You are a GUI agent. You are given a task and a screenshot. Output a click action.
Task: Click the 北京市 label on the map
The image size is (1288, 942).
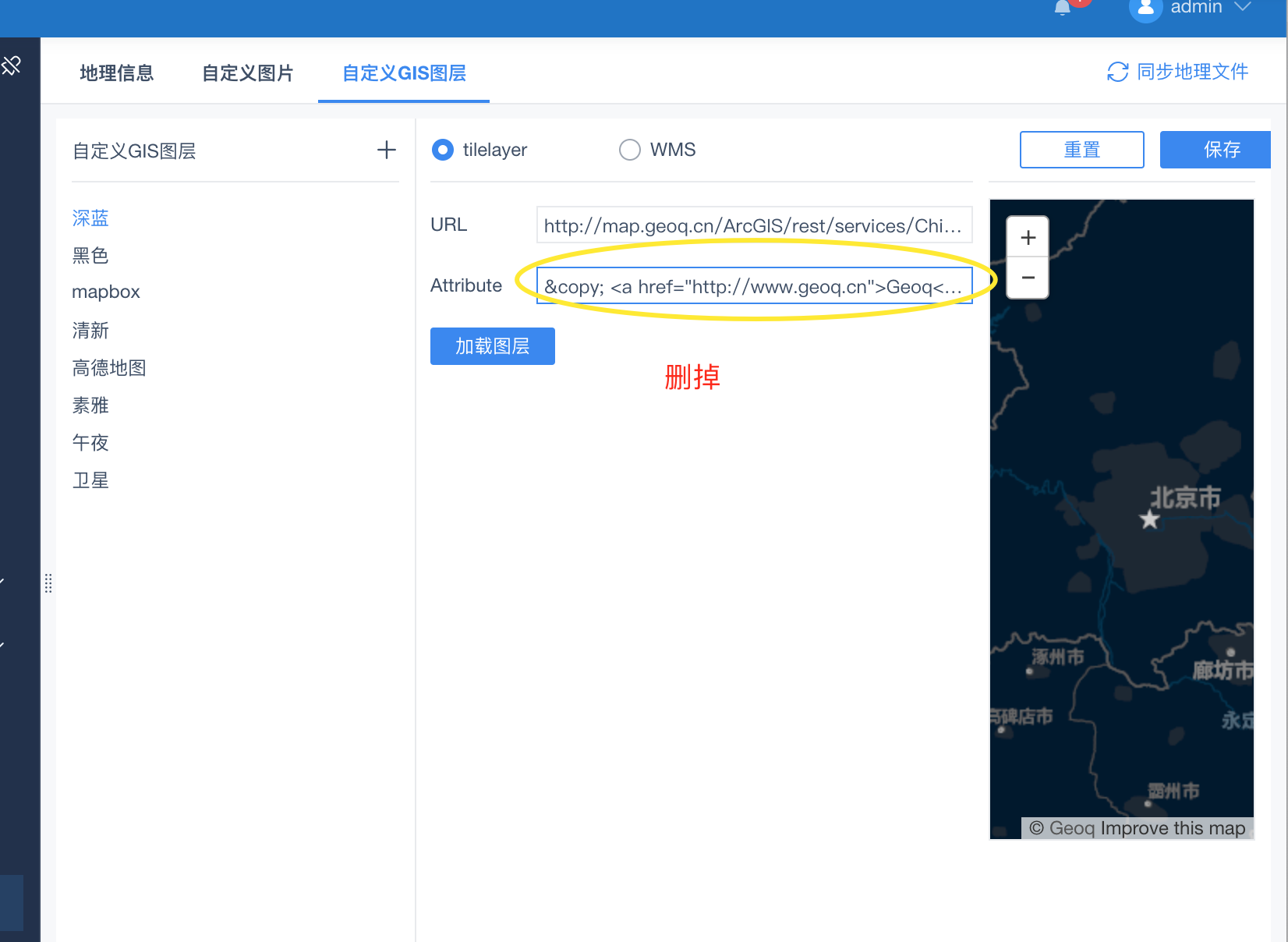point(1186,498)
